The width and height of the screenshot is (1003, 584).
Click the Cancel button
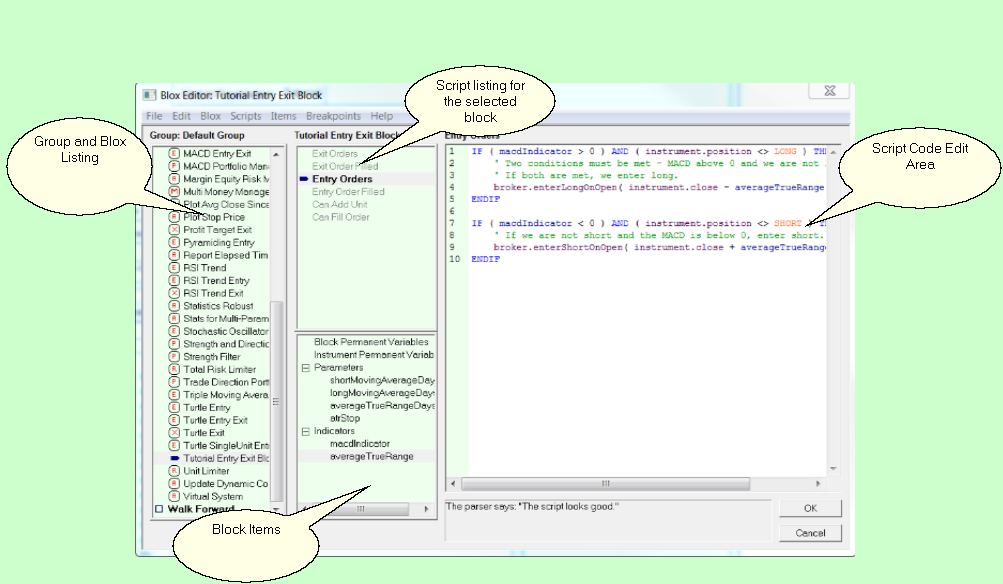pyautogui.click(x=810, y=533)
